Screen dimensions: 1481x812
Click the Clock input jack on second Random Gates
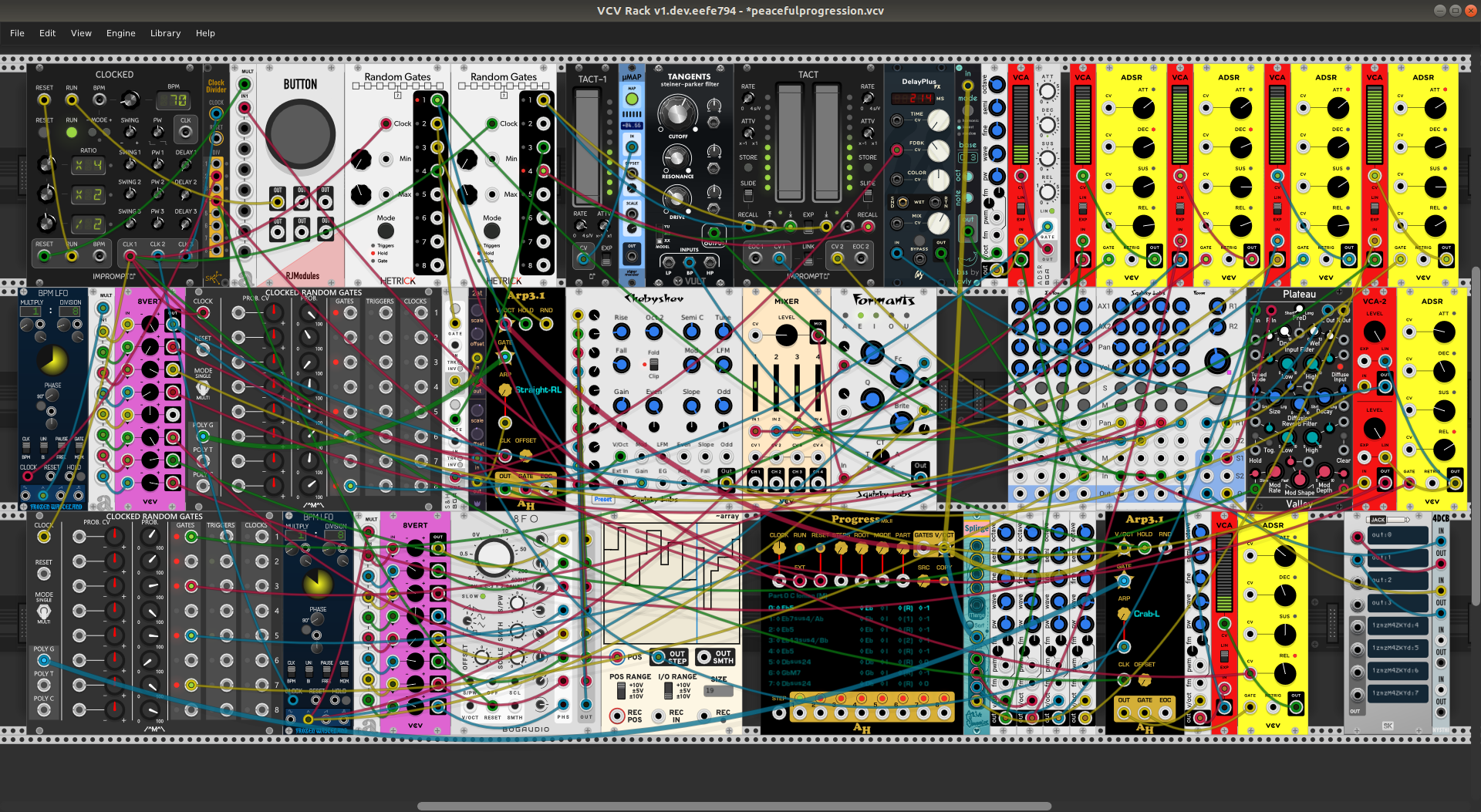(x=492, y=123)
